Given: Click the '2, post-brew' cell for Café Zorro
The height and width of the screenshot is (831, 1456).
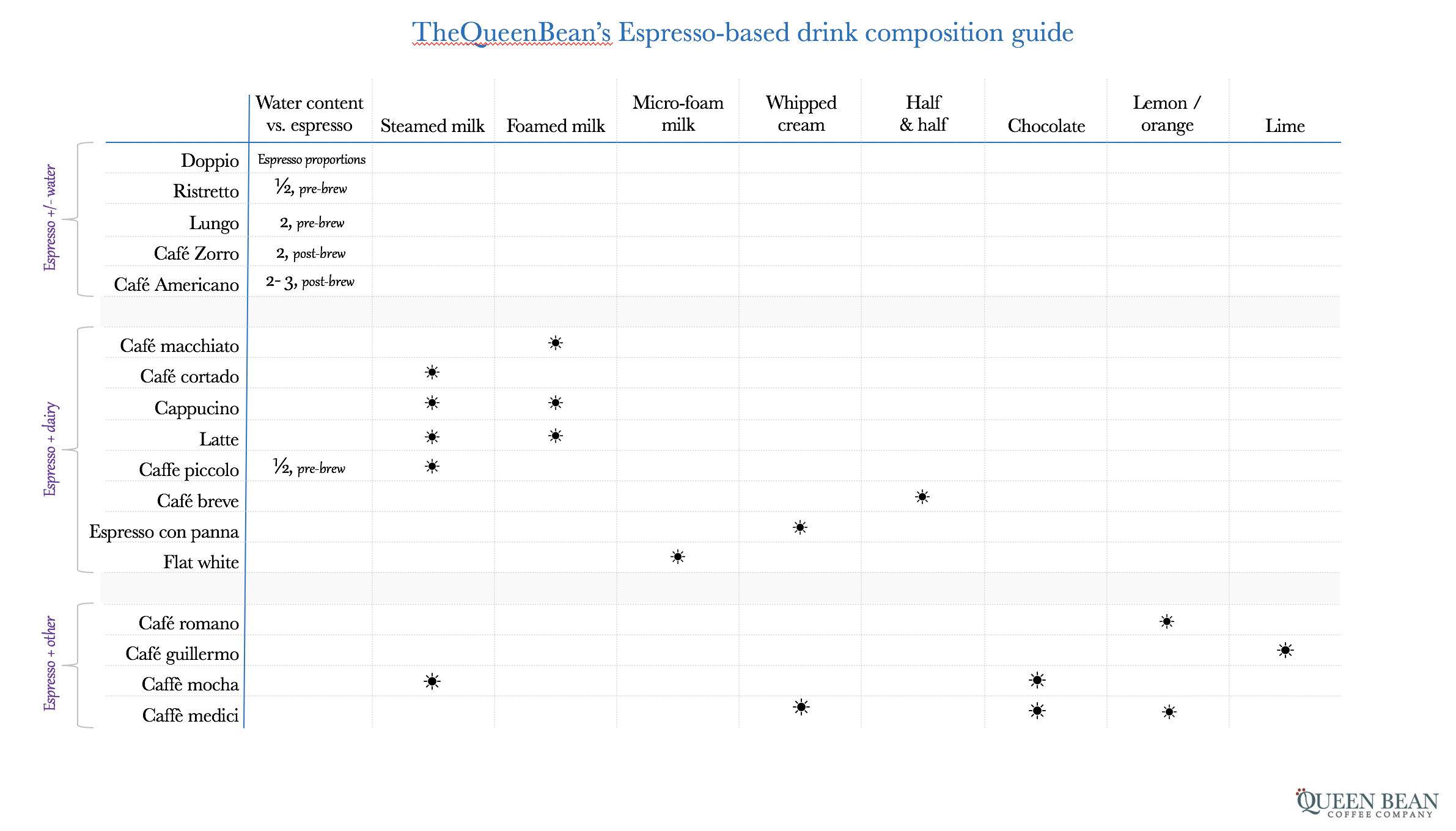Looking at the screenshot, I should pos(311,253).
